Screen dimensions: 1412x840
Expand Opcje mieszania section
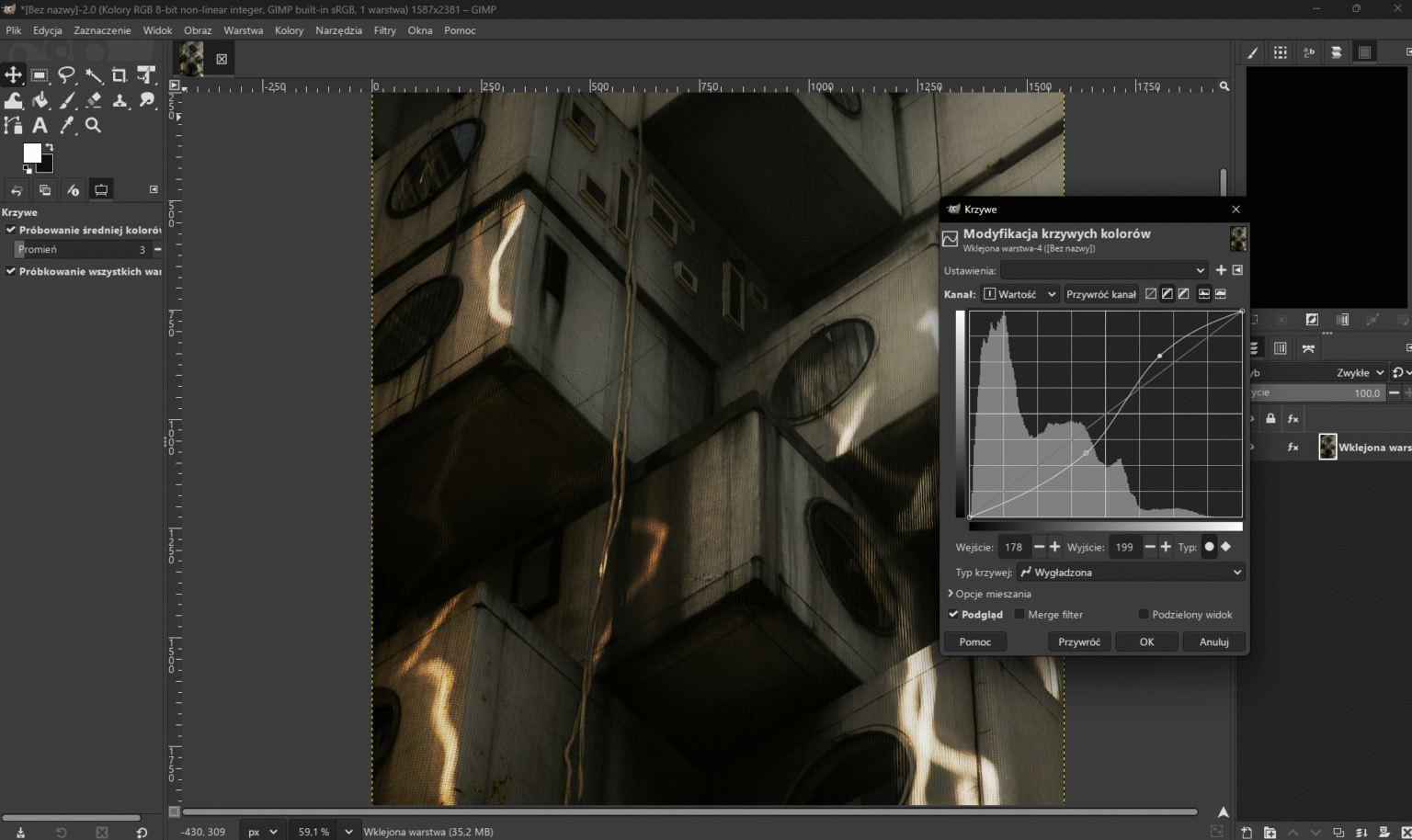pyautogui.click(x=989, y=594)
